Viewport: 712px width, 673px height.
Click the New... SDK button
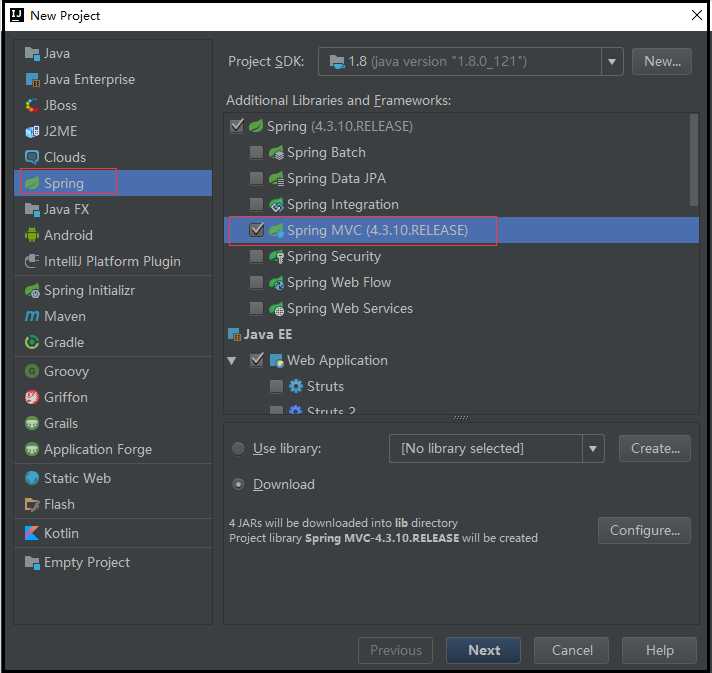(662, 61)
